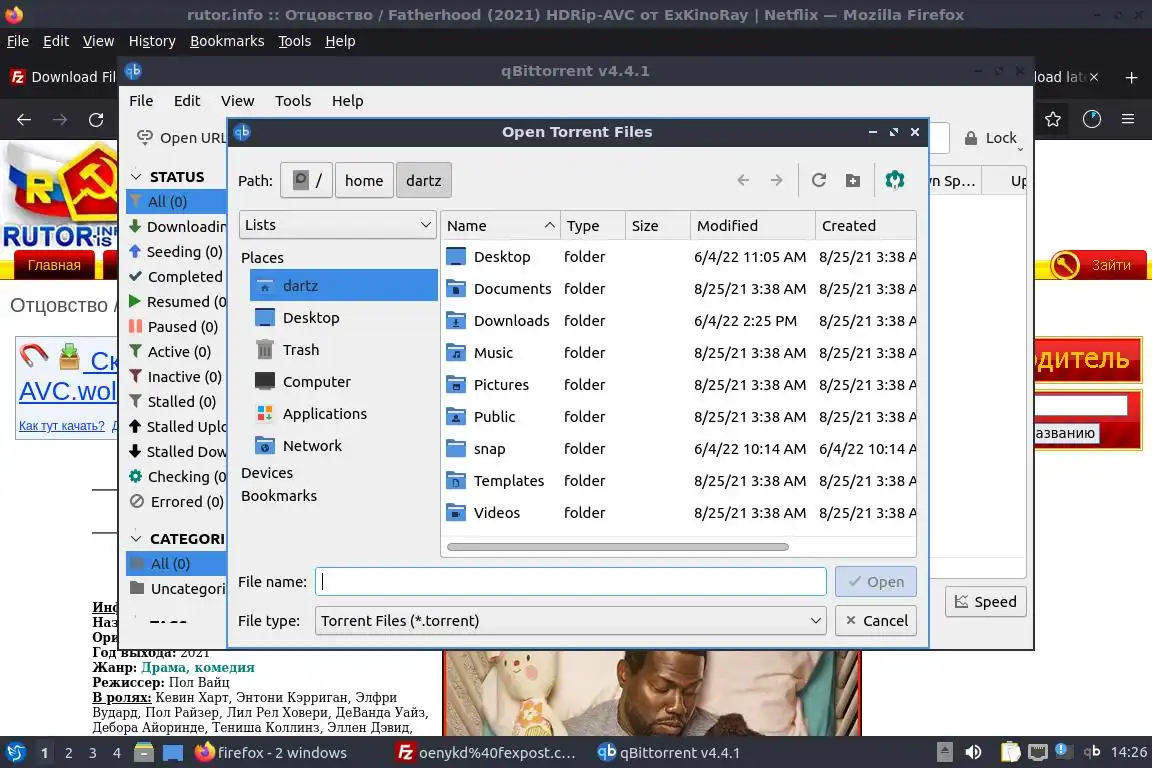Viewport: 1152px width, 768px height.
Task: Reload the directory listing in file dialog
Action: 818,180
